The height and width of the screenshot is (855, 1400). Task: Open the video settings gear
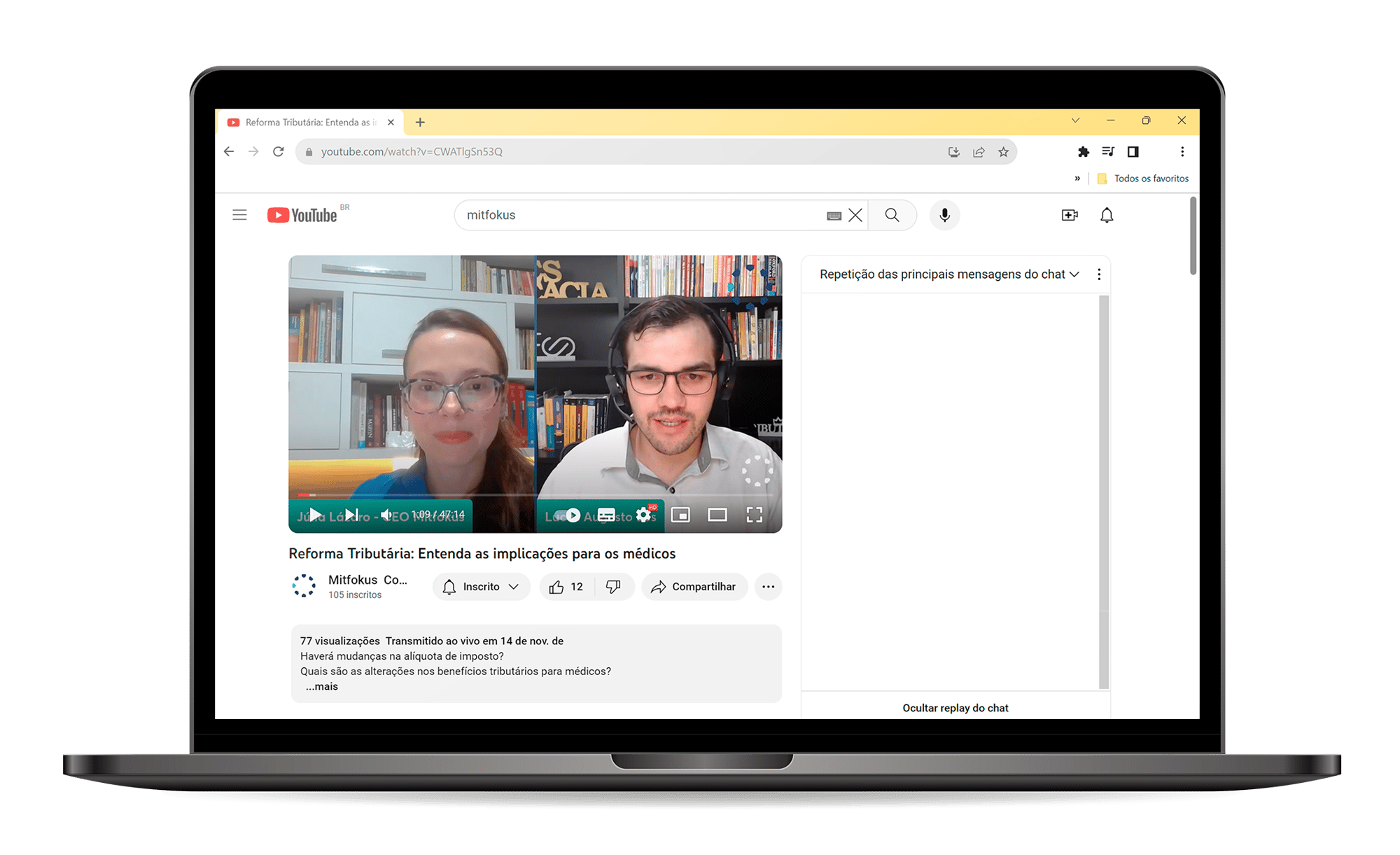pyautogui.click(x=644, y=515)
